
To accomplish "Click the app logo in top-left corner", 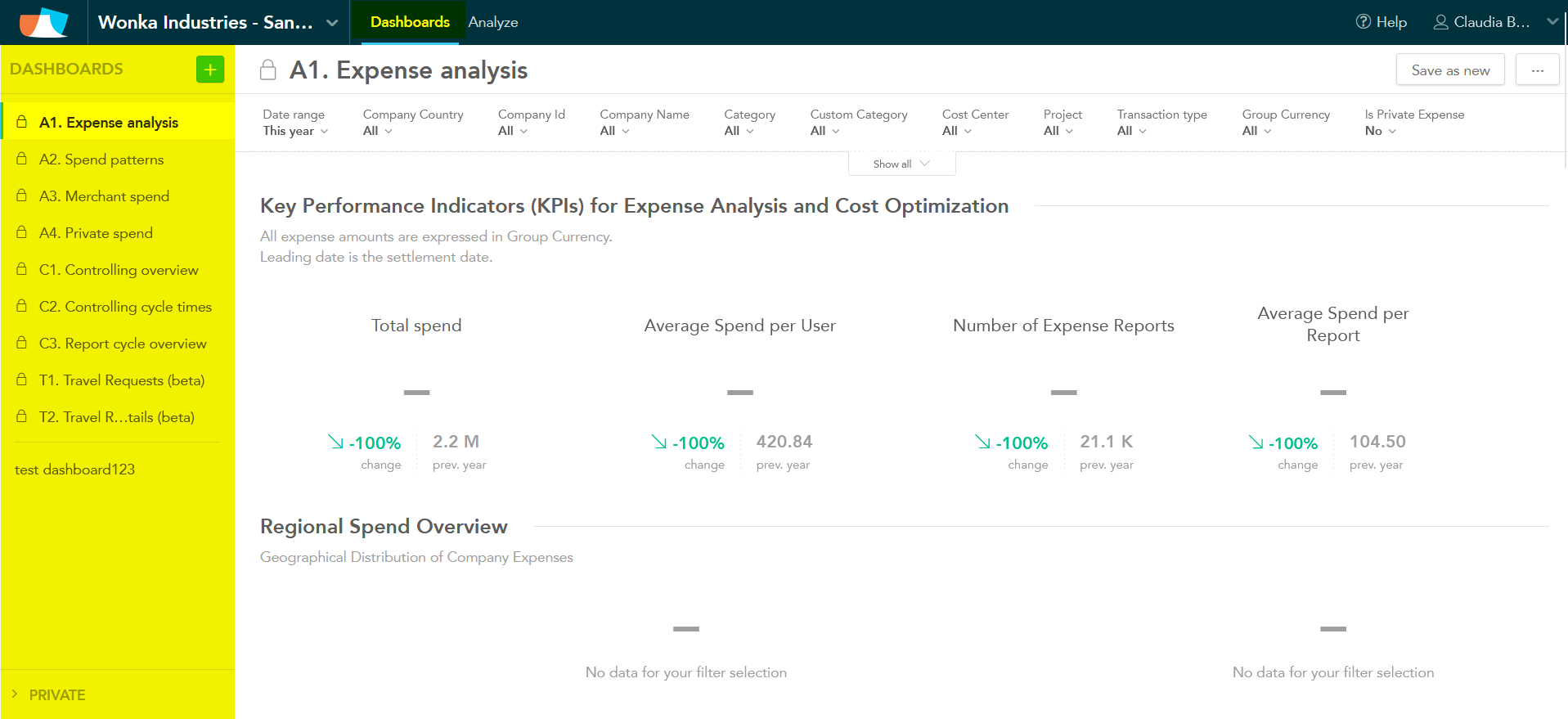I will click(x=43, y=22).
